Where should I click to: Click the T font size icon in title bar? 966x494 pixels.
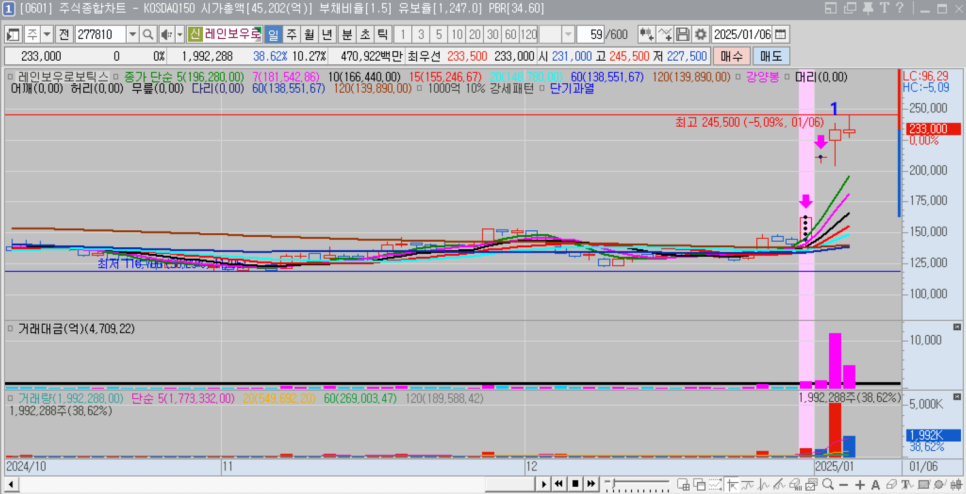pos(884,8)
